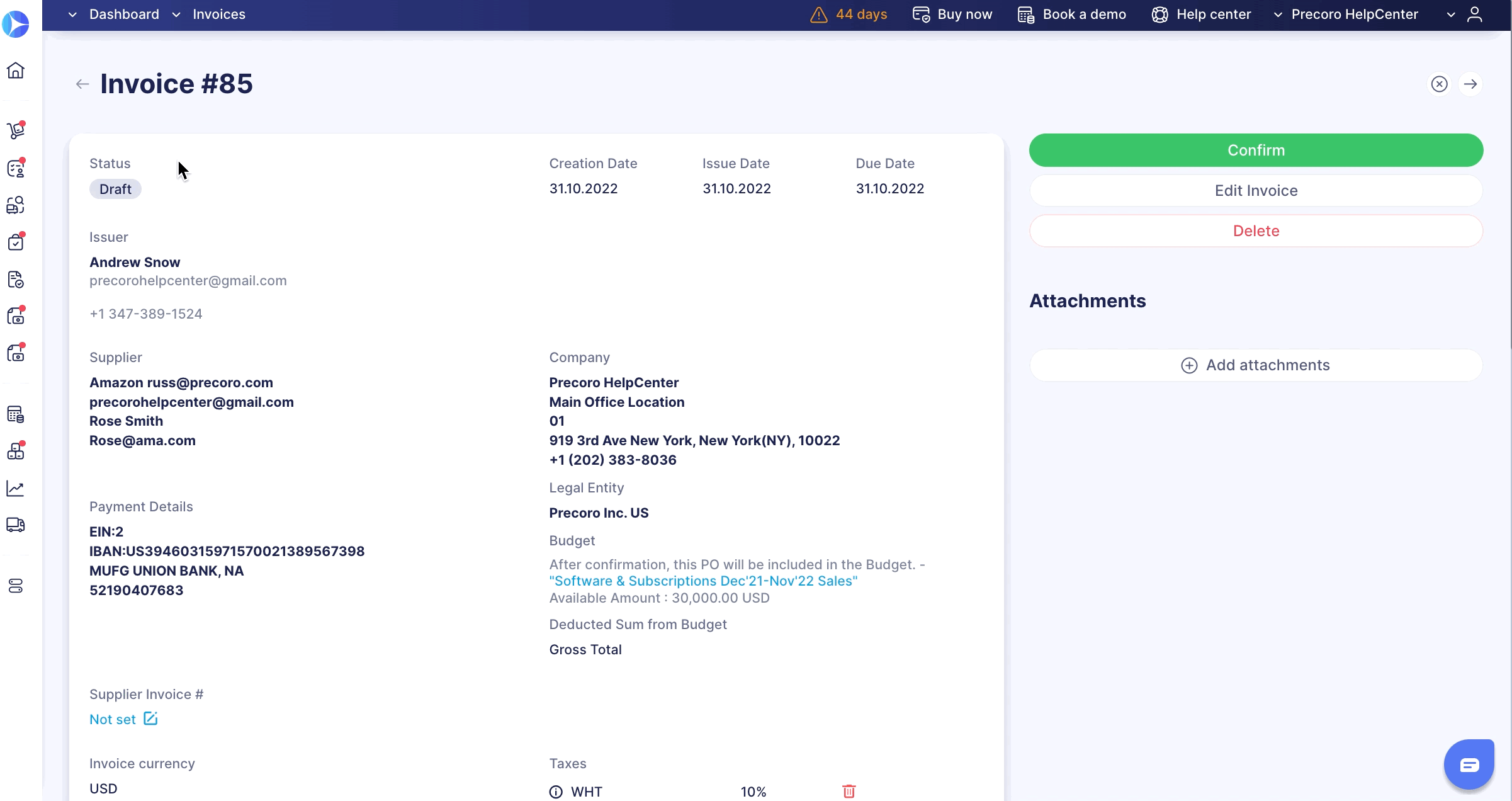Open the checklist with person sidebar icon
Screen dimensions: 1512x801
[x=16, y=168]
